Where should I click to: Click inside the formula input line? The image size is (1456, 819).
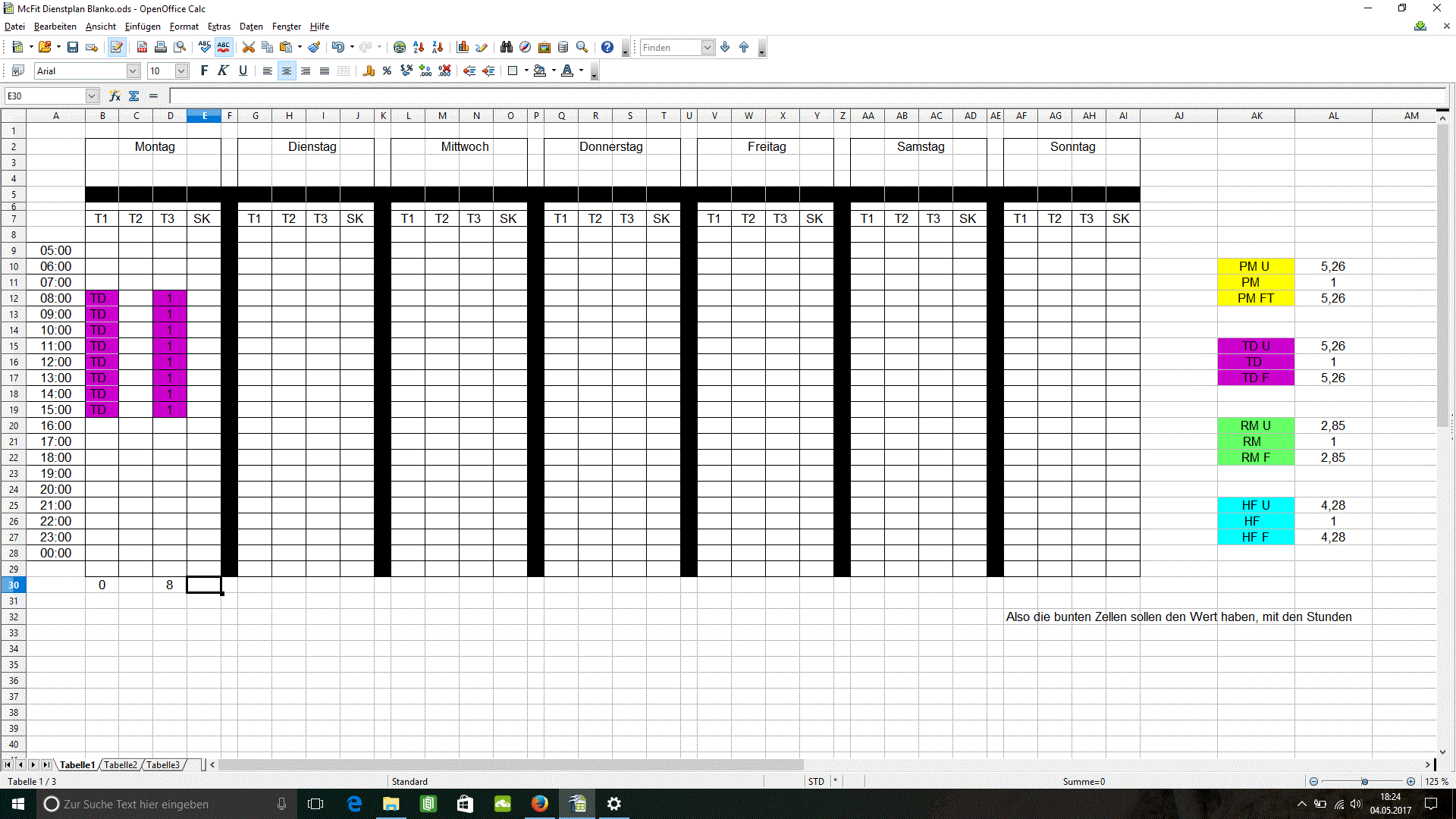[455, 96]
